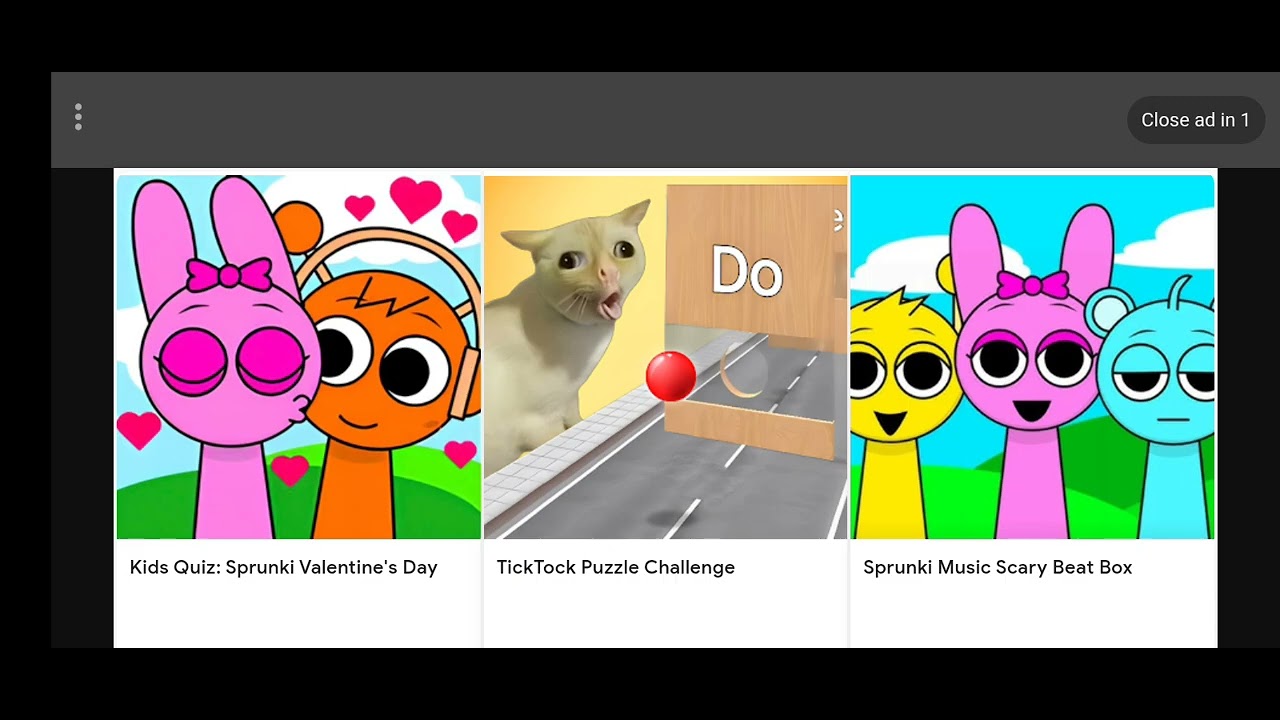This screenshot has height=720, width=1280.
Task: Open the Sprunki Music Scary Beat Box thumbnail
Action: (x=1032, y=357)
